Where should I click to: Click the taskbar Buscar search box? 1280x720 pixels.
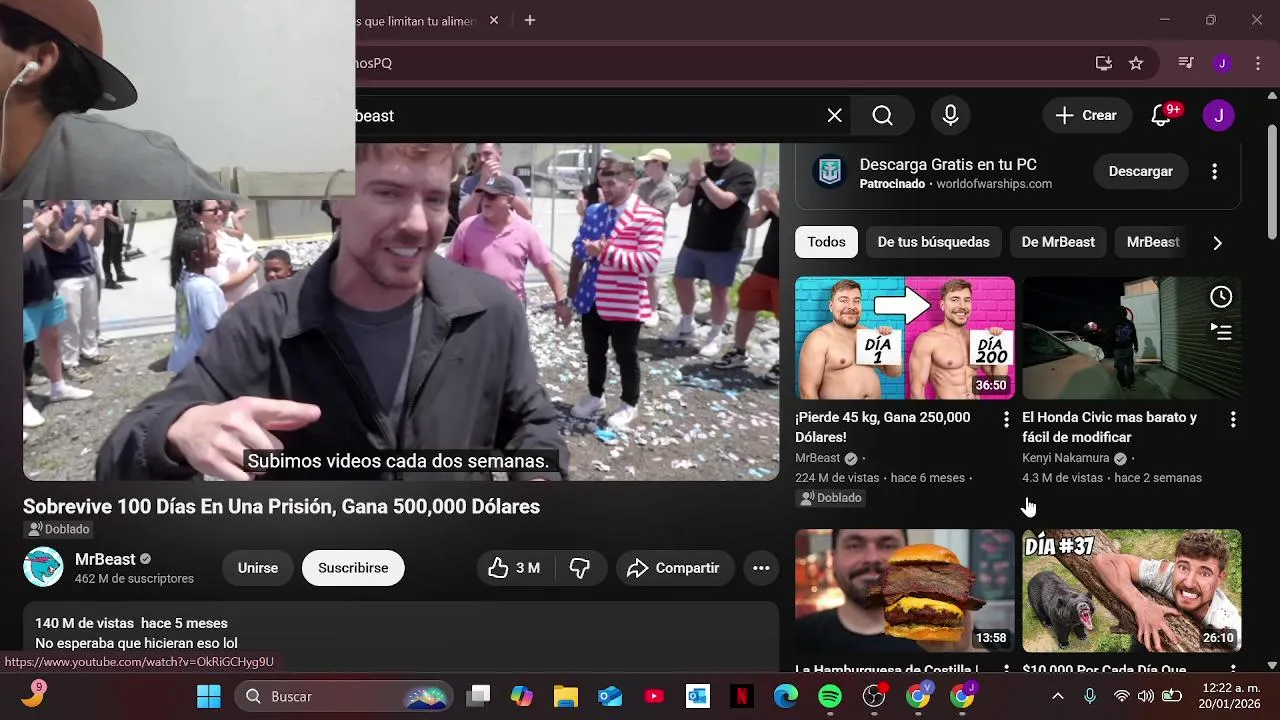point(344,696)
